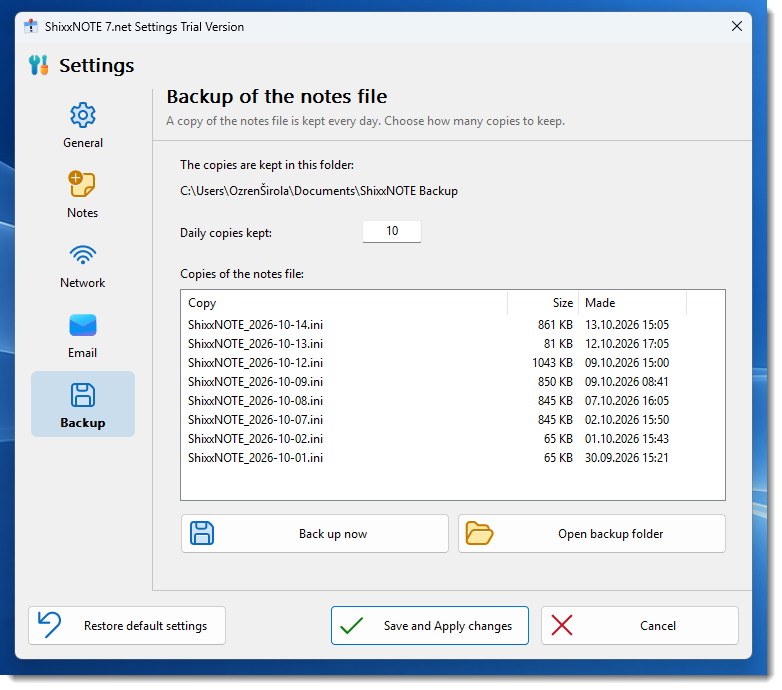This screenshot has height=690, width=782.
Task: Click date 09.10.2026 08:41
Action: 627,381
